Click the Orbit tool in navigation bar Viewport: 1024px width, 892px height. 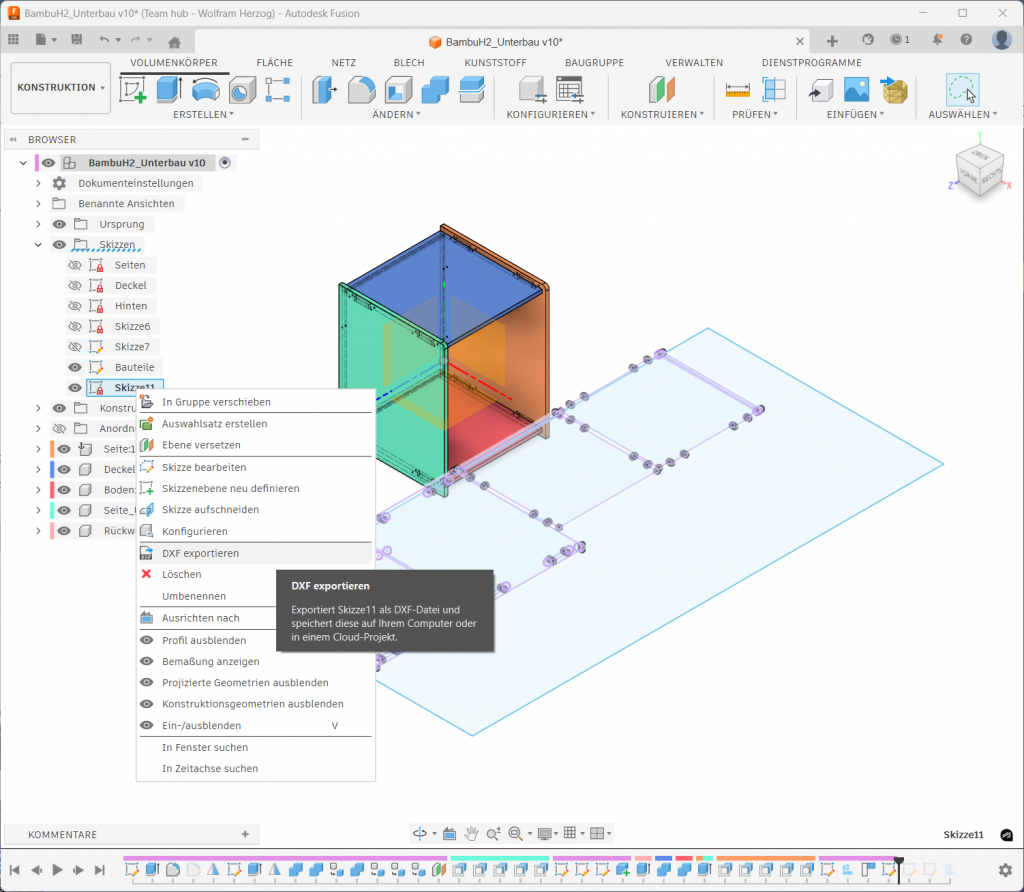click(x=421, y=833)
